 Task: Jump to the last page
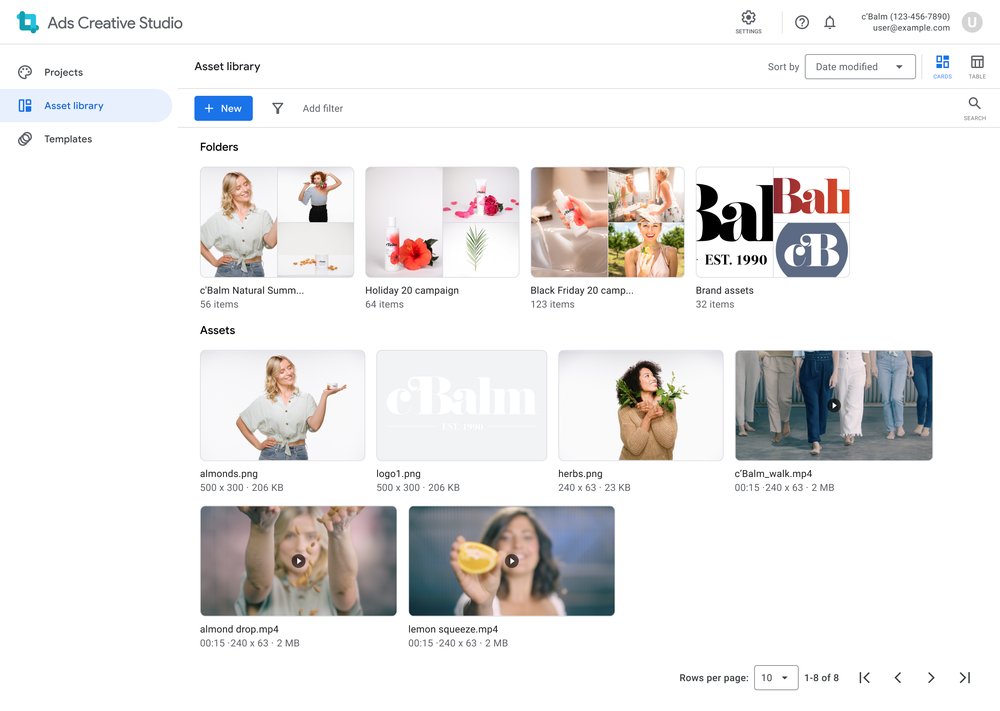tap(964, 677)
